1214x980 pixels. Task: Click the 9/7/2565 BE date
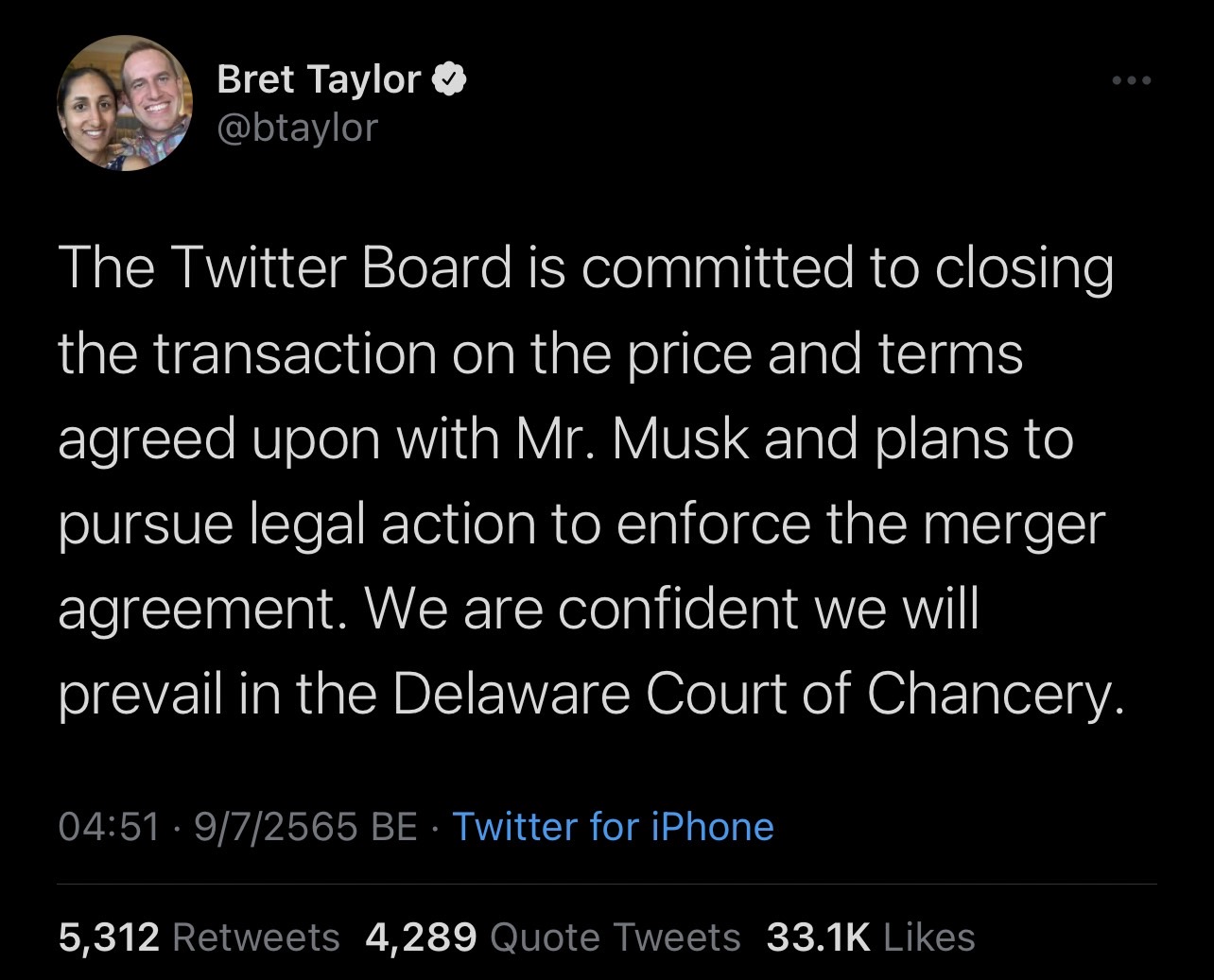[x=305, y=827]
